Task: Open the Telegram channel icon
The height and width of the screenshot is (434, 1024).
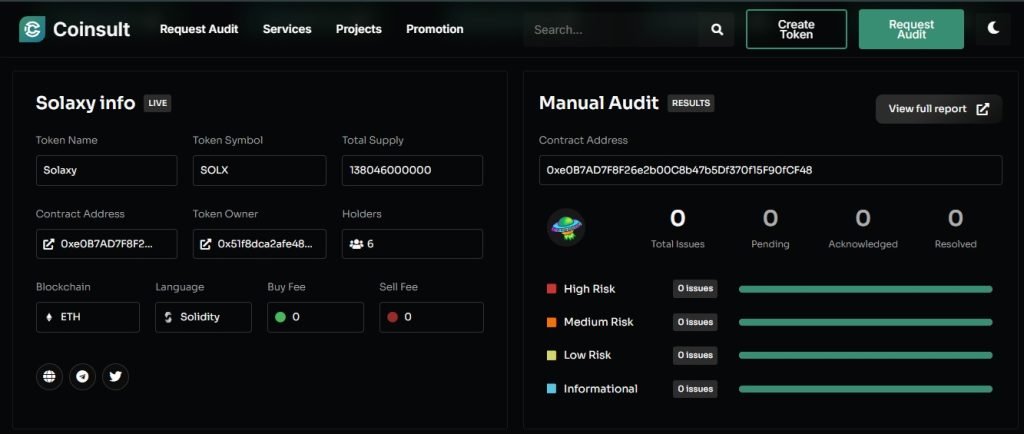Action: pyautogui.click(x=82, y=377)
